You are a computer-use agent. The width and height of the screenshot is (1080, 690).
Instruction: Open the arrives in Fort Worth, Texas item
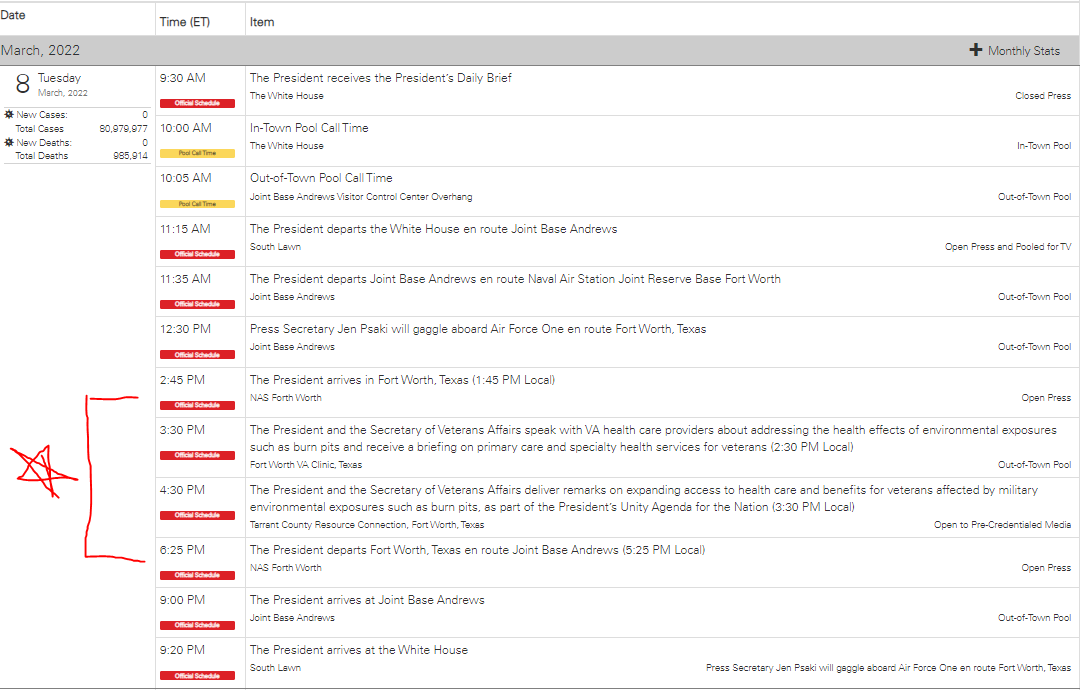point(401,379)
